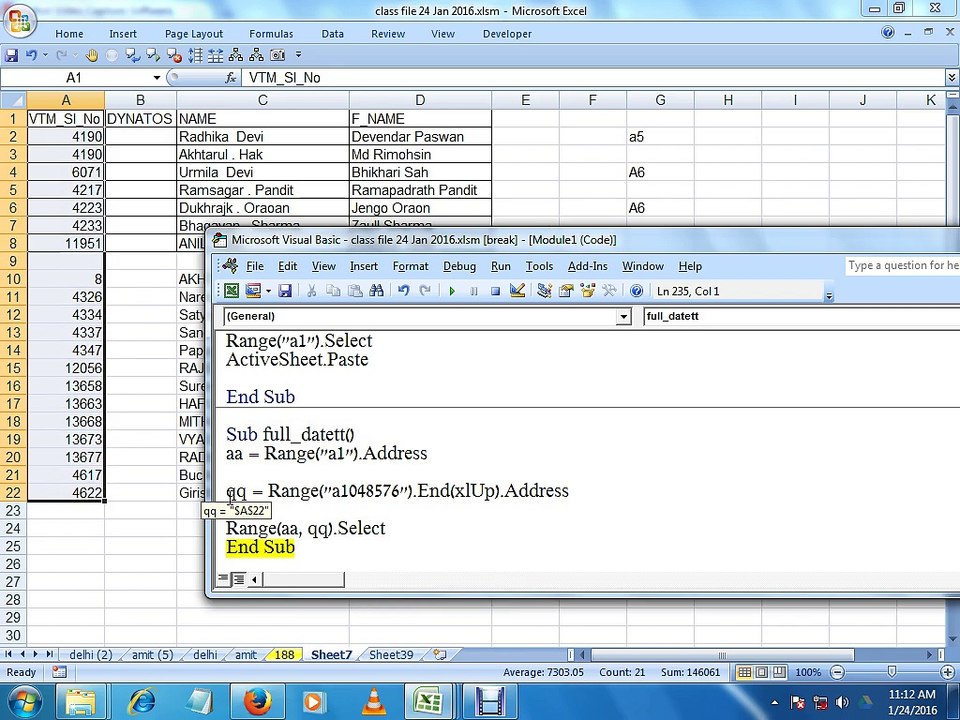
Task: Switch to the delhi (2) worksheet tab
Action: pos(91,654)
